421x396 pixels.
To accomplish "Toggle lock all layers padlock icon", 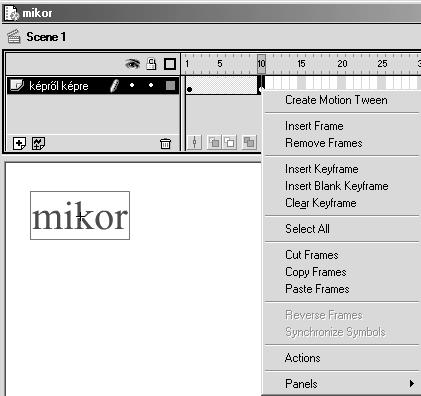I will point(151,63).
